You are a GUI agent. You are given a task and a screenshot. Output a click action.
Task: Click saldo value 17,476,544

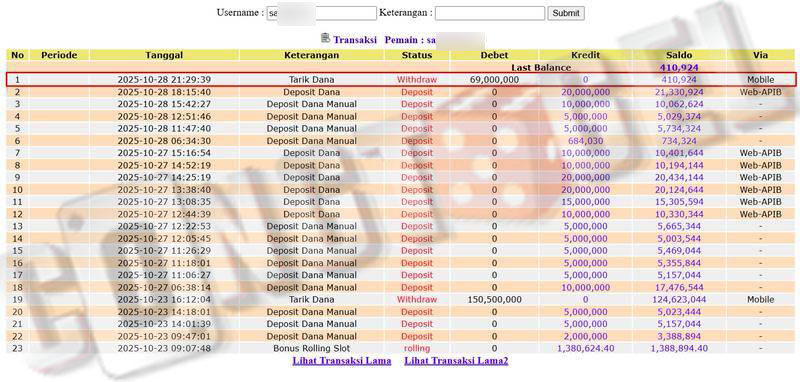679,287
